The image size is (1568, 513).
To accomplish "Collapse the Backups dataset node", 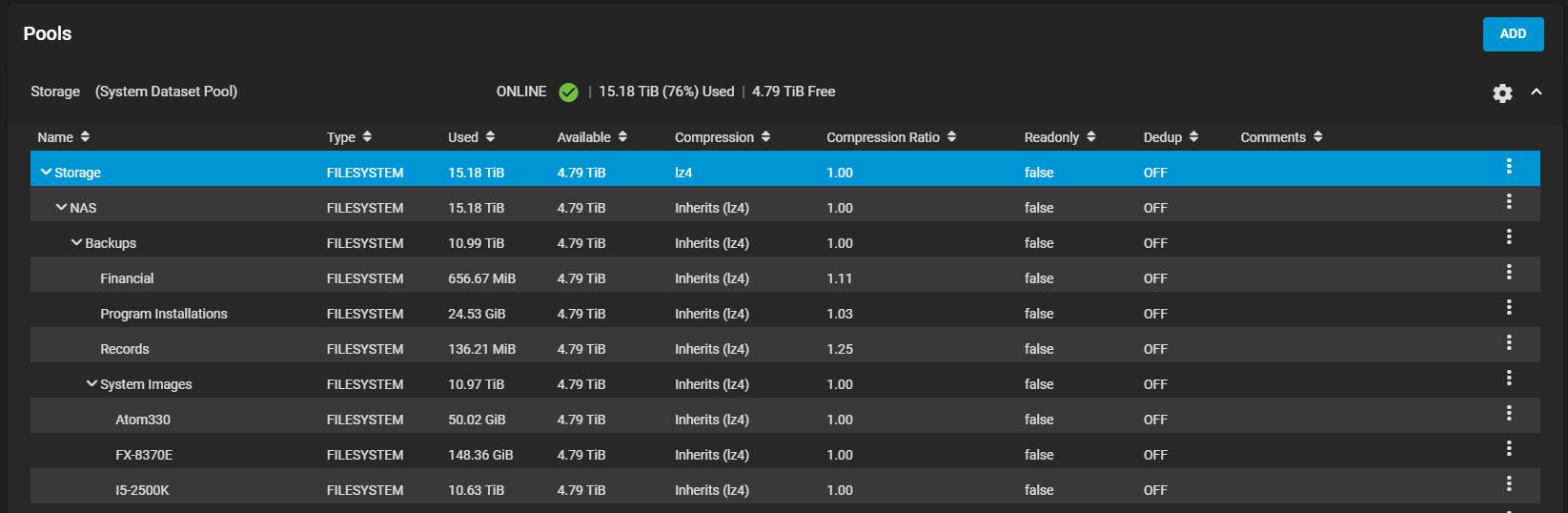I will coord(76,243).
